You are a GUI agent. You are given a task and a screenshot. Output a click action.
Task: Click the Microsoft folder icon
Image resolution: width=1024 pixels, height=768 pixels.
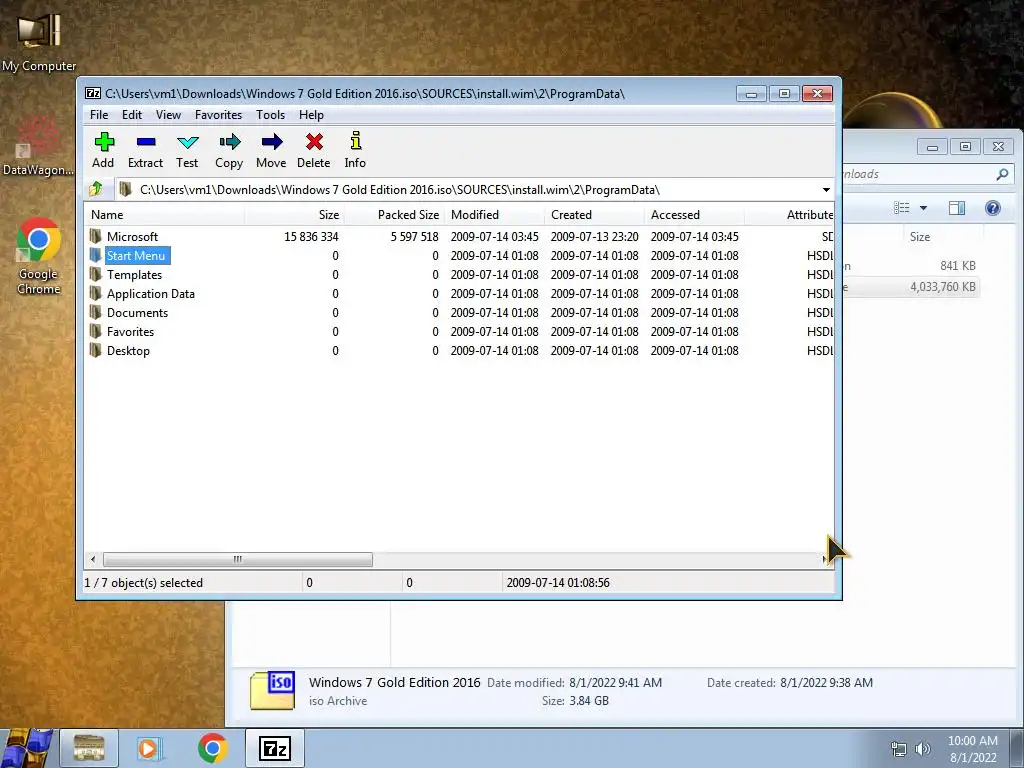point(95,236)
